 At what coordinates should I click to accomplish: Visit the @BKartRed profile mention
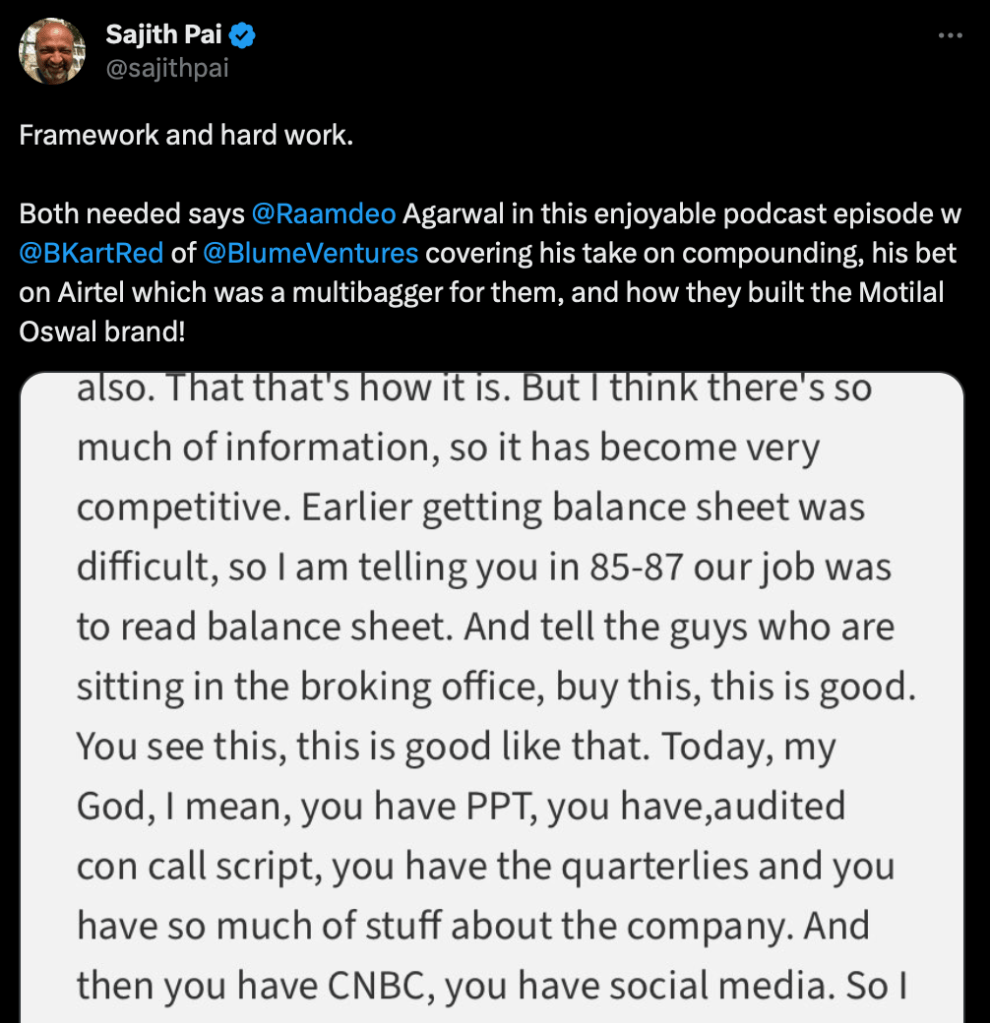click(x=91, y=253)
